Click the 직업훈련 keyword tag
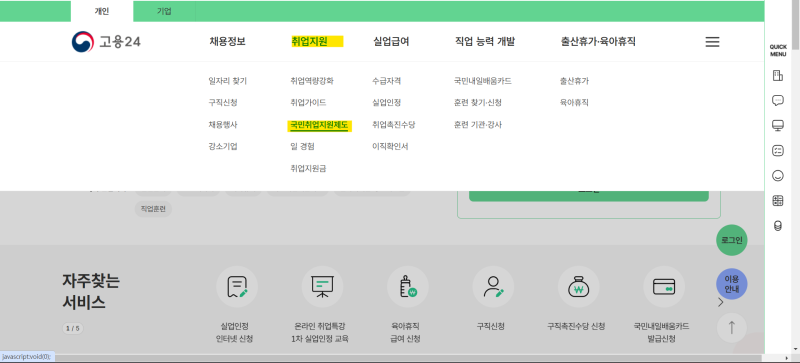Viewport: 800px width, 363px height. [x=154, y=209]
